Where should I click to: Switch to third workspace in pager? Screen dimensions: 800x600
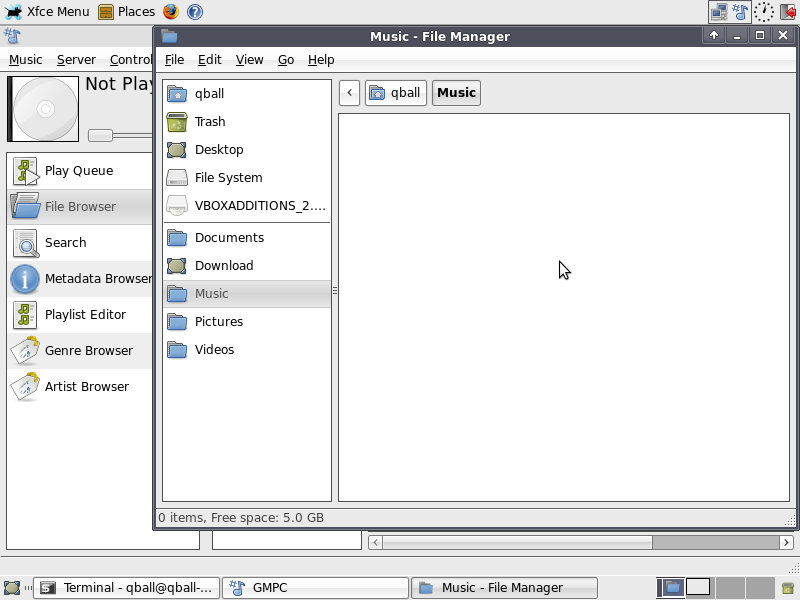(x=731, y=588)
